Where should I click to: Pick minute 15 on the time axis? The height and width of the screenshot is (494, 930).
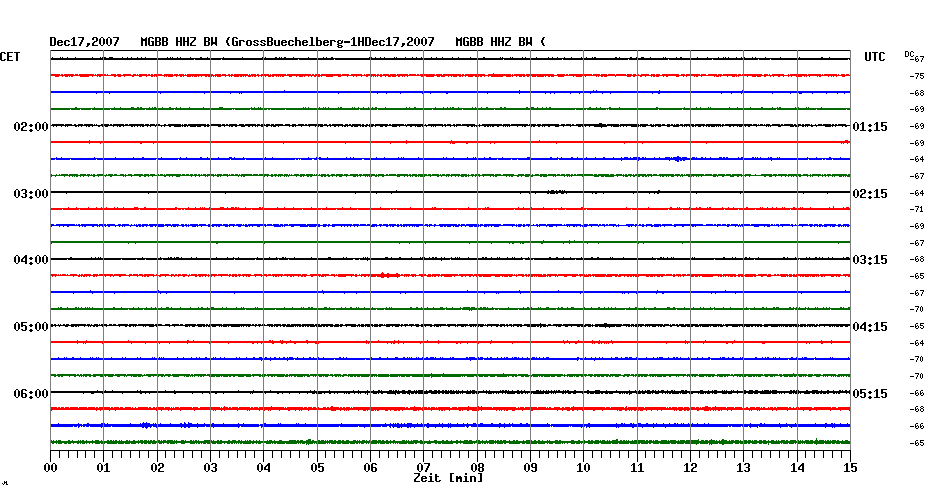(851, 468)
